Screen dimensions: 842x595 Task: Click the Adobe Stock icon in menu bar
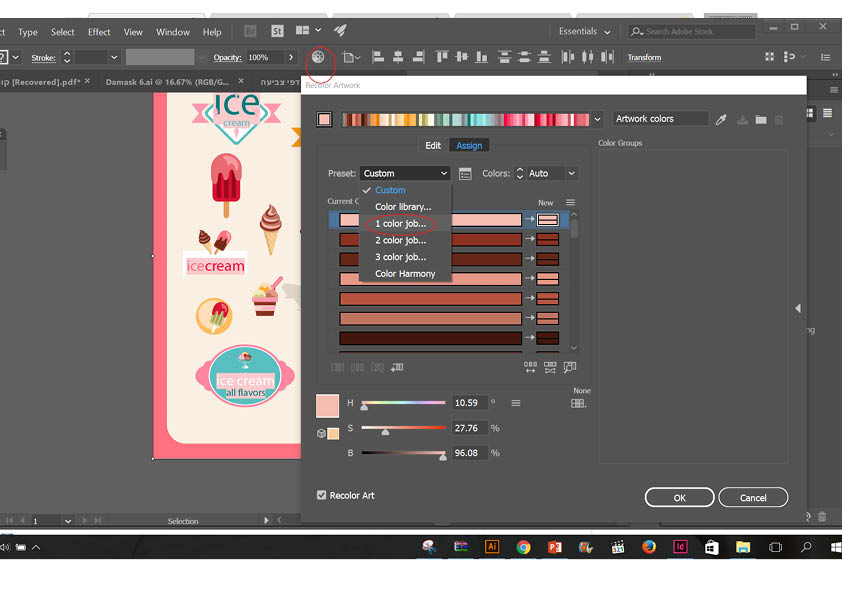(x=278, y=31)
